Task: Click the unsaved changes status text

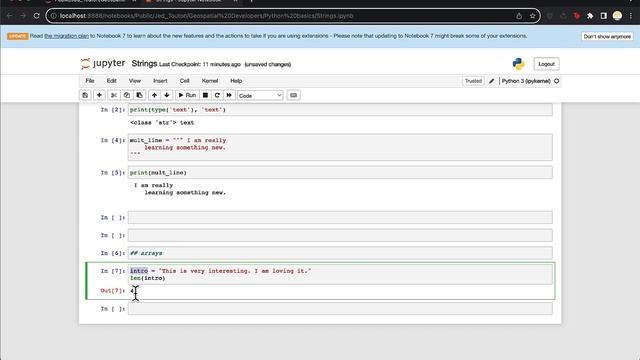Action: tap(268, 64)
